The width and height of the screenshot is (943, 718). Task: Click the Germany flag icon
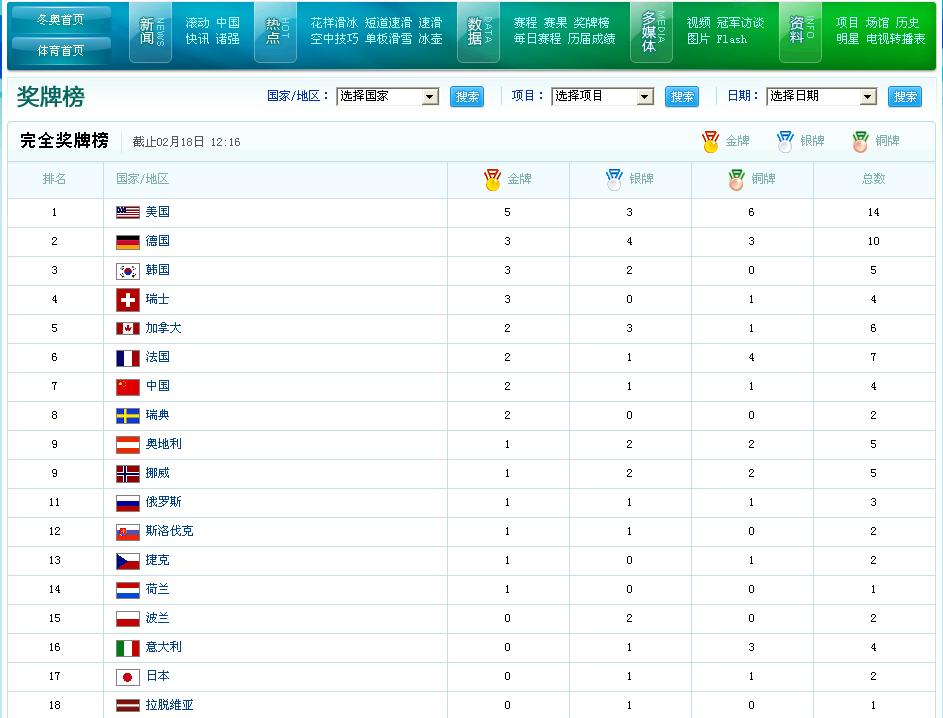point(127,241)
